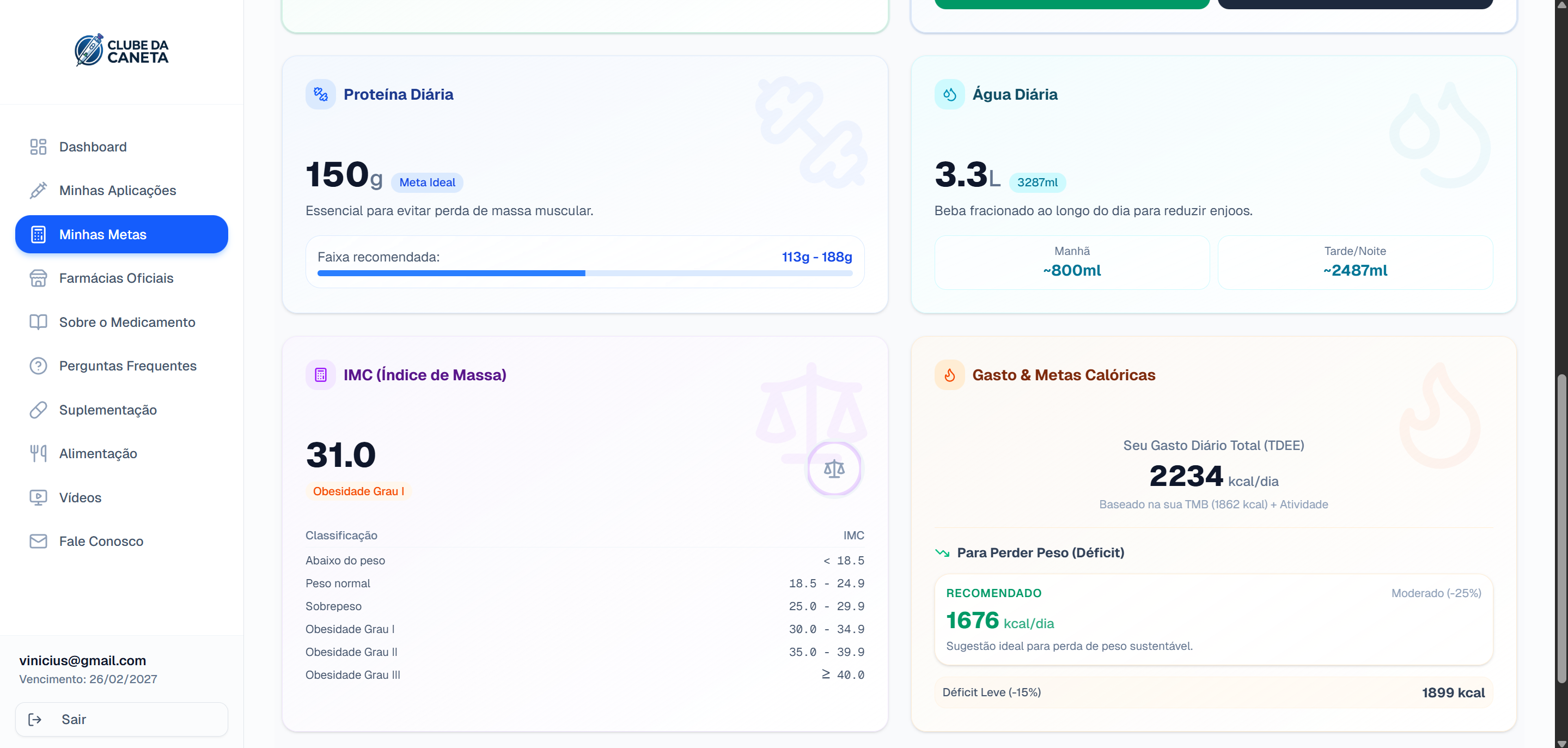The width and height of the screenshot is (1568, 748).
Task: Click the protein Faixa recomendada progress bar
Action: click(584, 273)
